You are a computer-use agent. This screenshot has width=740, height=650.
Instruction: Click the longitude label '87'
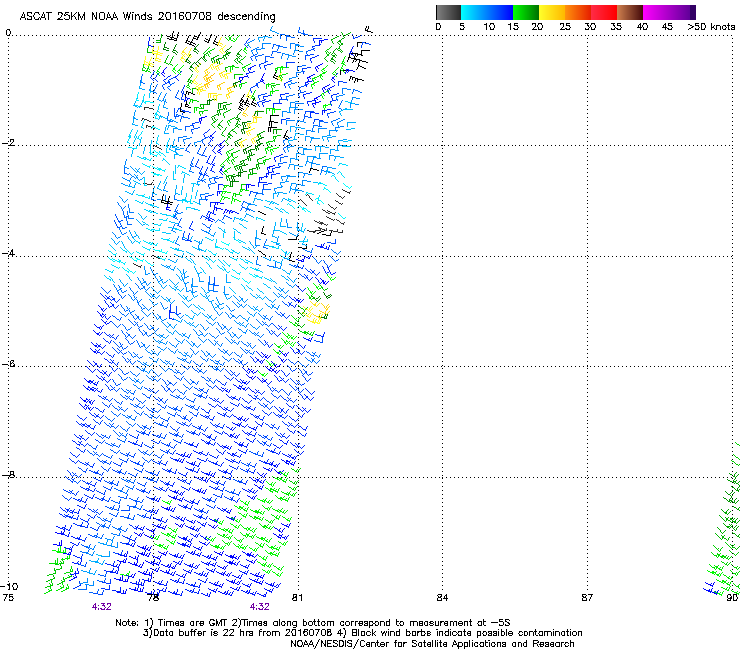click(587, 598)
